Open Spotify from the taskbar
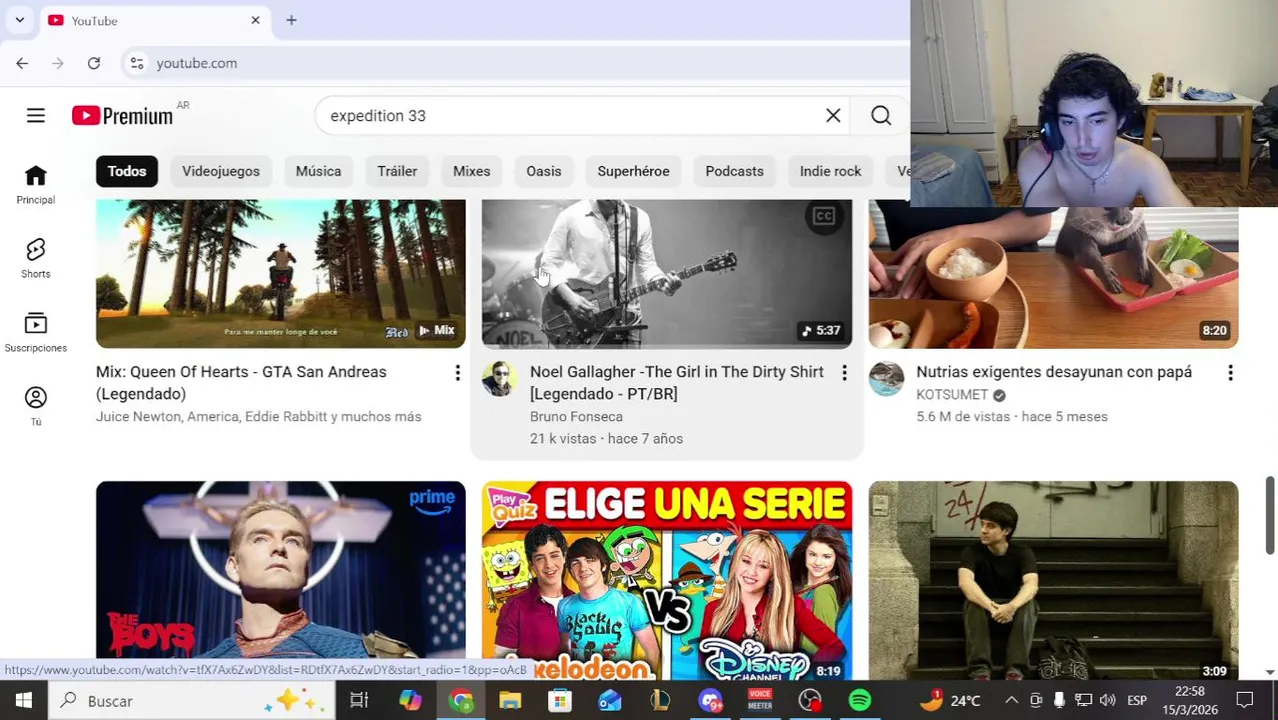This screenshot has height=720, width=1278. click(x=860, y=700)
